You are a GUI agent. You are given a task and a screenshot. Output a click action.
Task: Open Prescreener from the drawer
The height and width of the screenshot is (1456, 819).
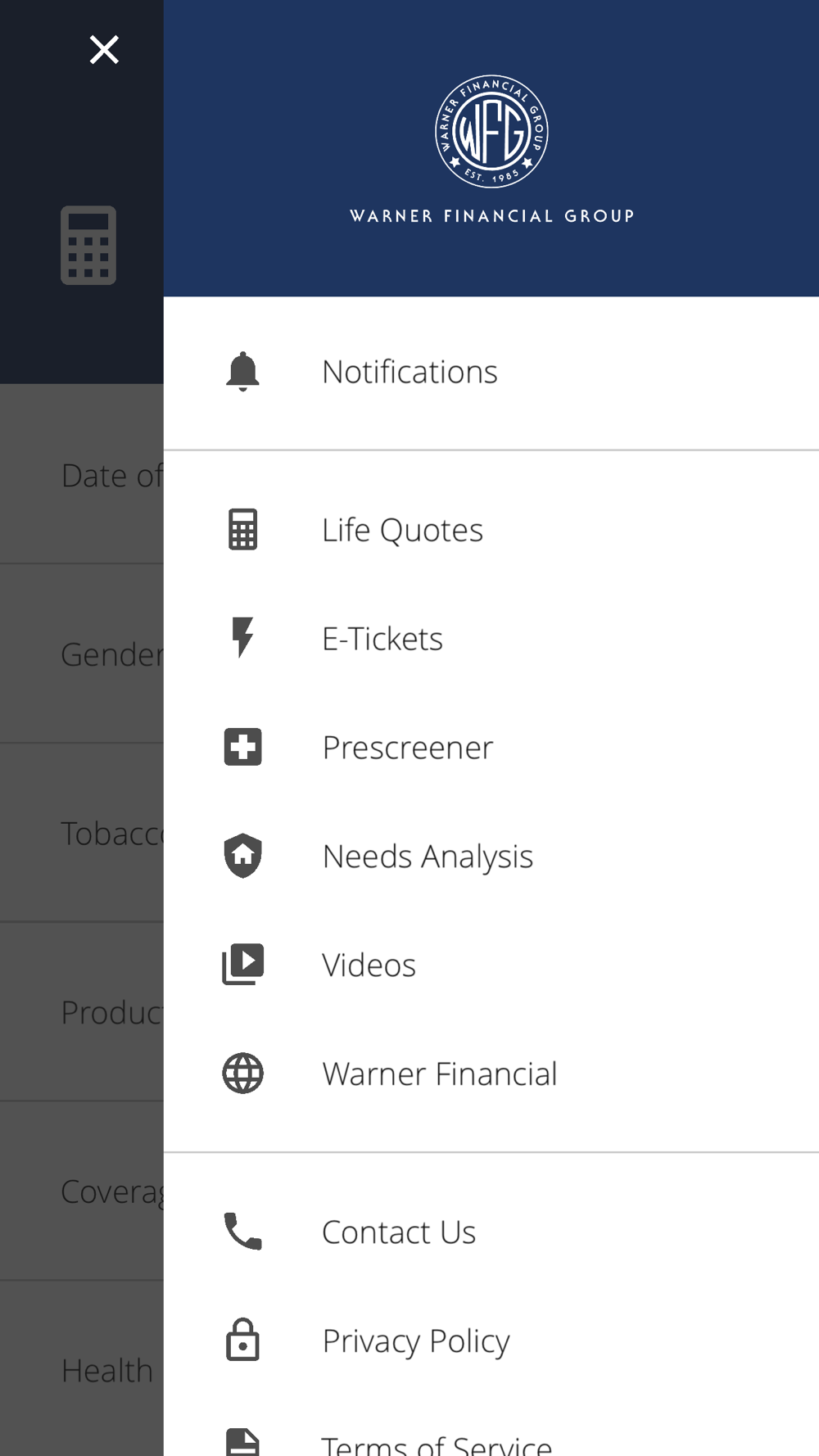coord(408,748)
